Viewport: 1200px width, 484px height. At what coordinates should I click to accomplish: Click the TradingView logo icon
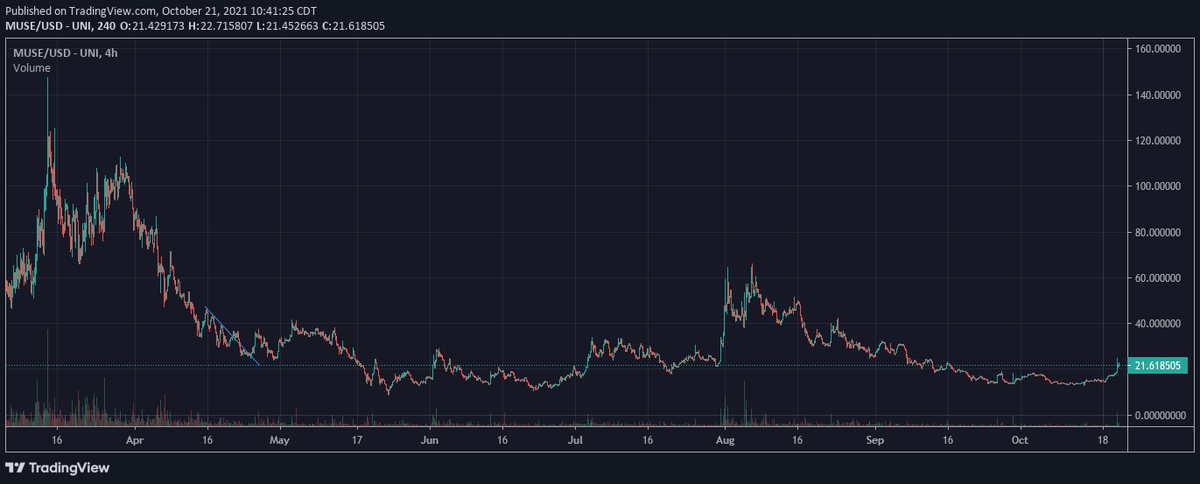(15, 467)
